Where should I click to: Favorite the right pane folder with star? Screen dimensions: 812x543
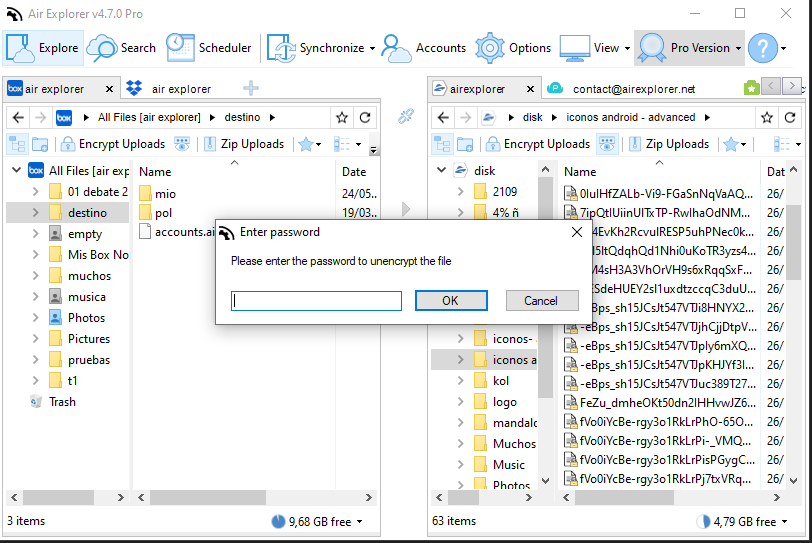click(x=767, y=118)
